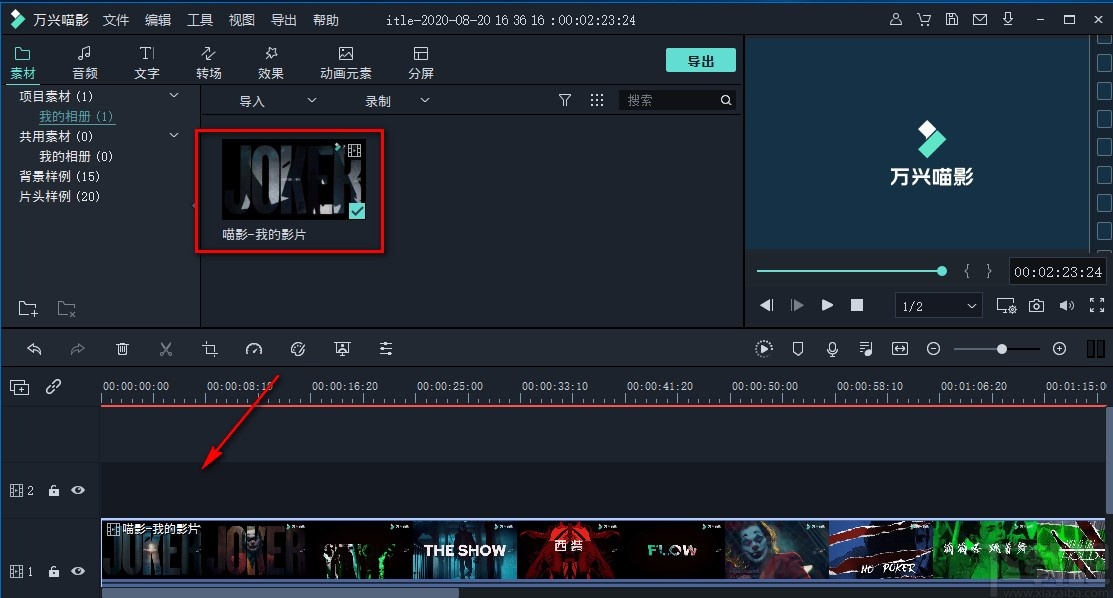
Task: Activate the green screen keying tool
Action: pyautogui.click(x=342, y=348)
